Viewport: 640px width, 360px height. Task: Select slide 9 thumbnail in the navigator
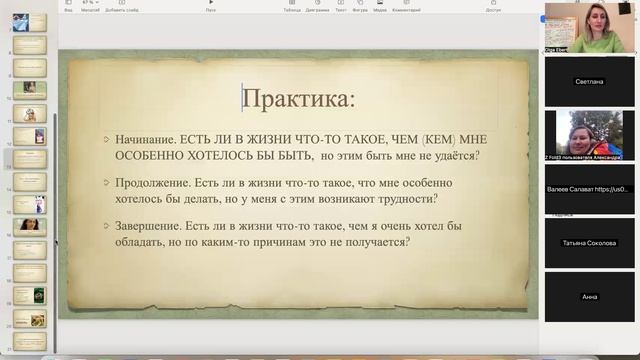click(x=29, y=68)
